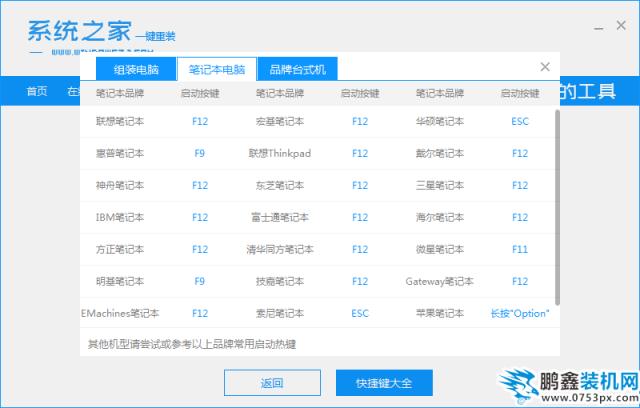
Task: Select 富士通笔记本 brand cell
Action: point(280,217)
